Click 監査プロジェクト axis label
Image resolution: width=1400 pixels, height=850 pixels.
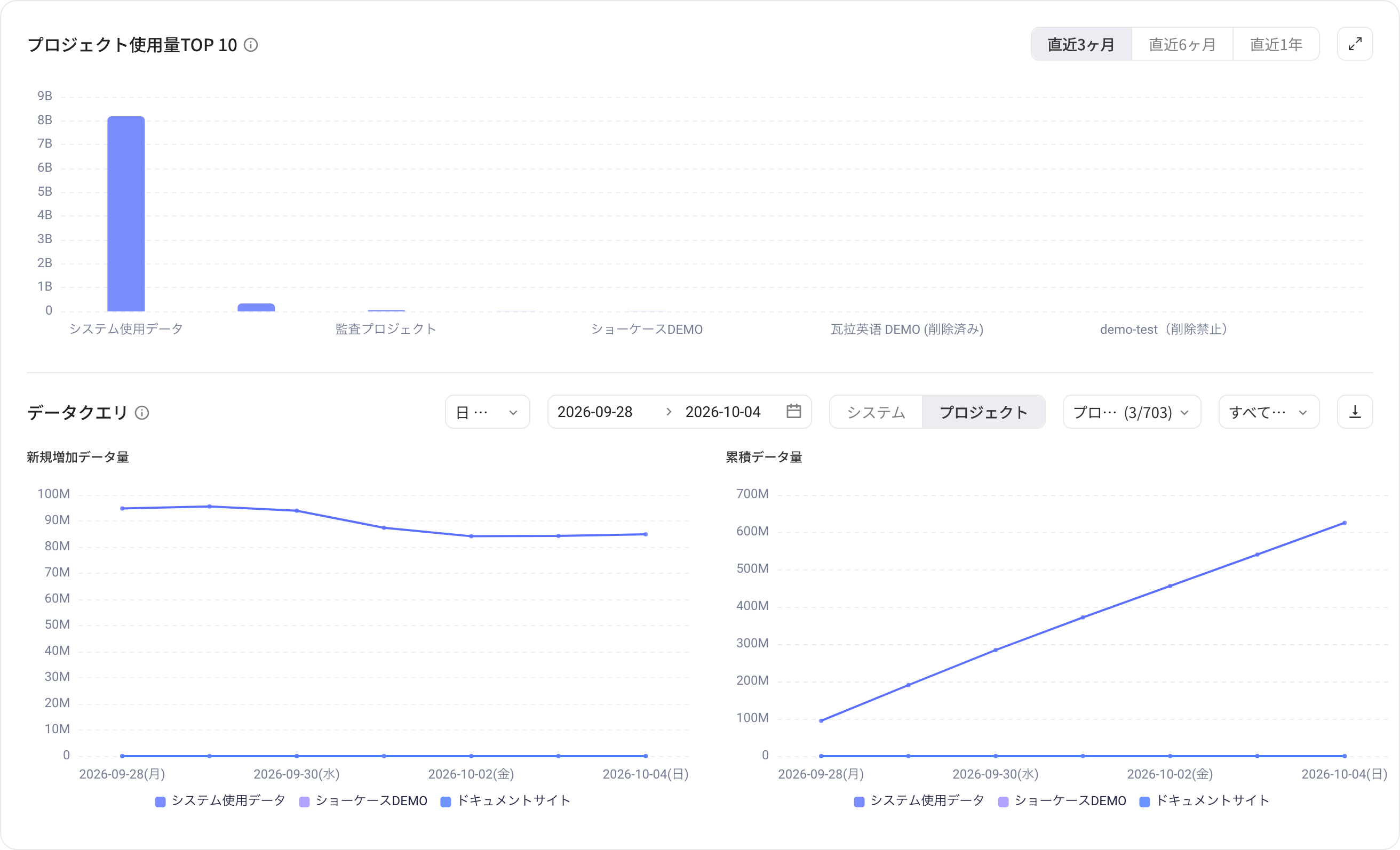pos(385,329)
